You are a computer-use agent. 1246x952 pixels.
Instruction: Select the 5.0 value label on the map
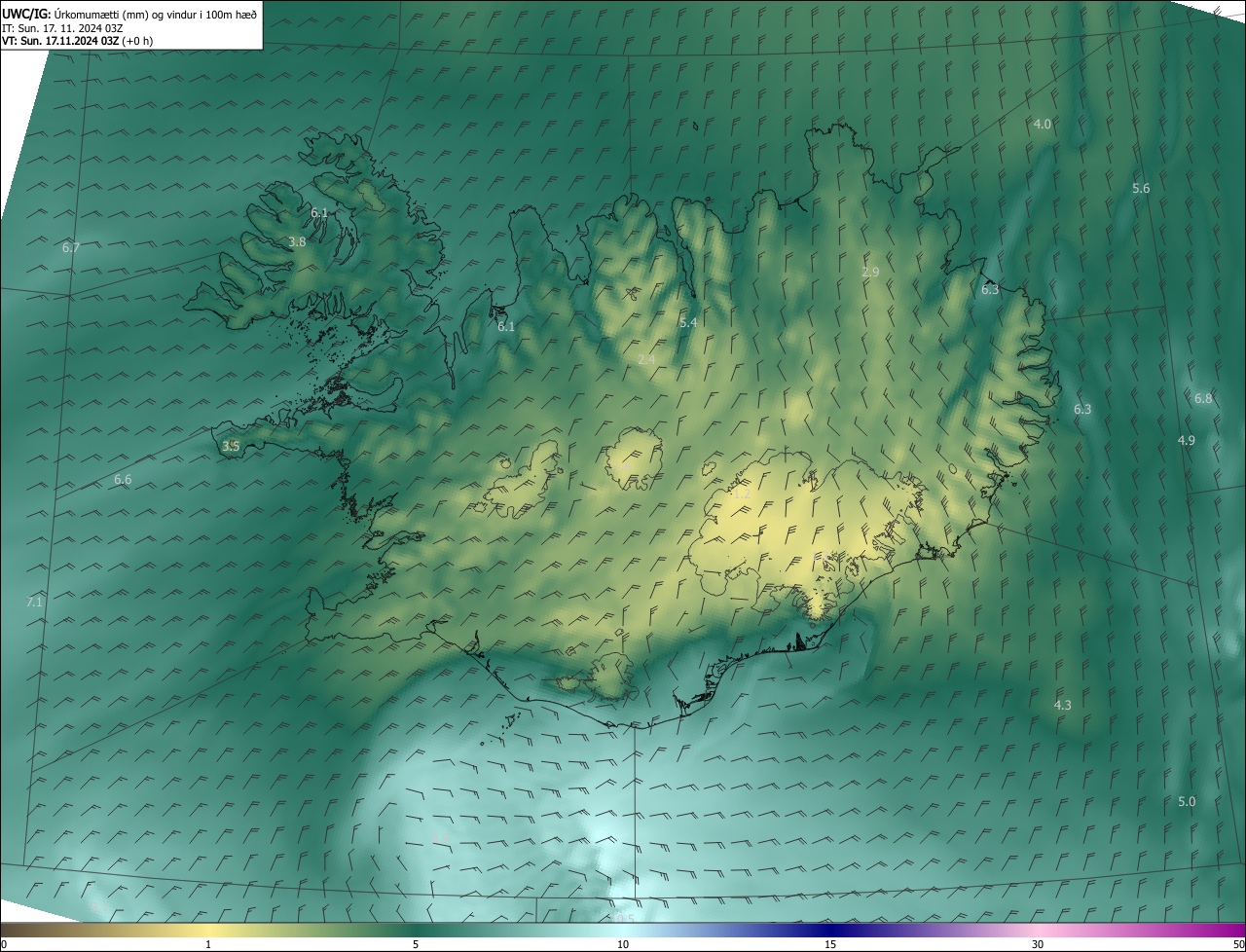[x=1187, y=801]
